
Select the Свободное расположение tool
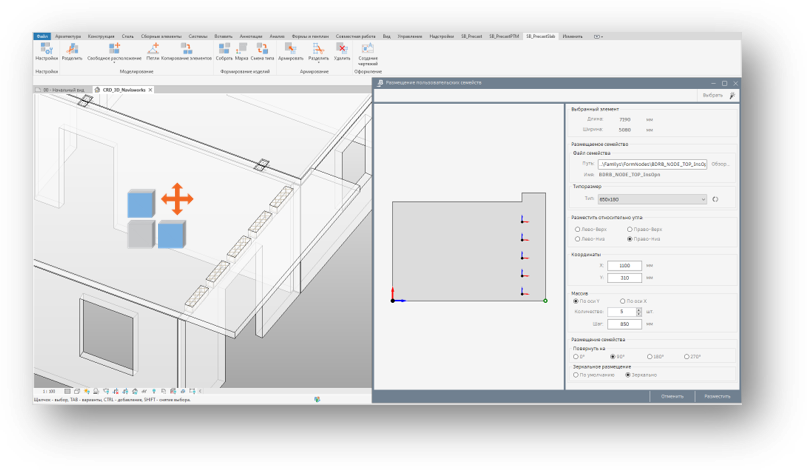113,49
